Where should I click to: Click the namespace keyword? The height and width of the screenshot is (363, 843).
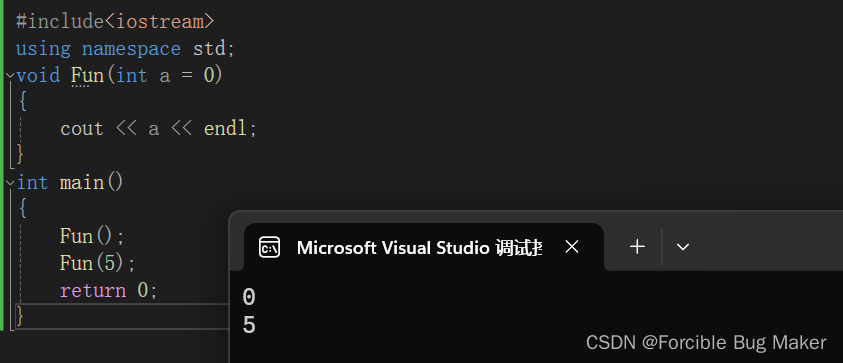(x=131, y=49)
